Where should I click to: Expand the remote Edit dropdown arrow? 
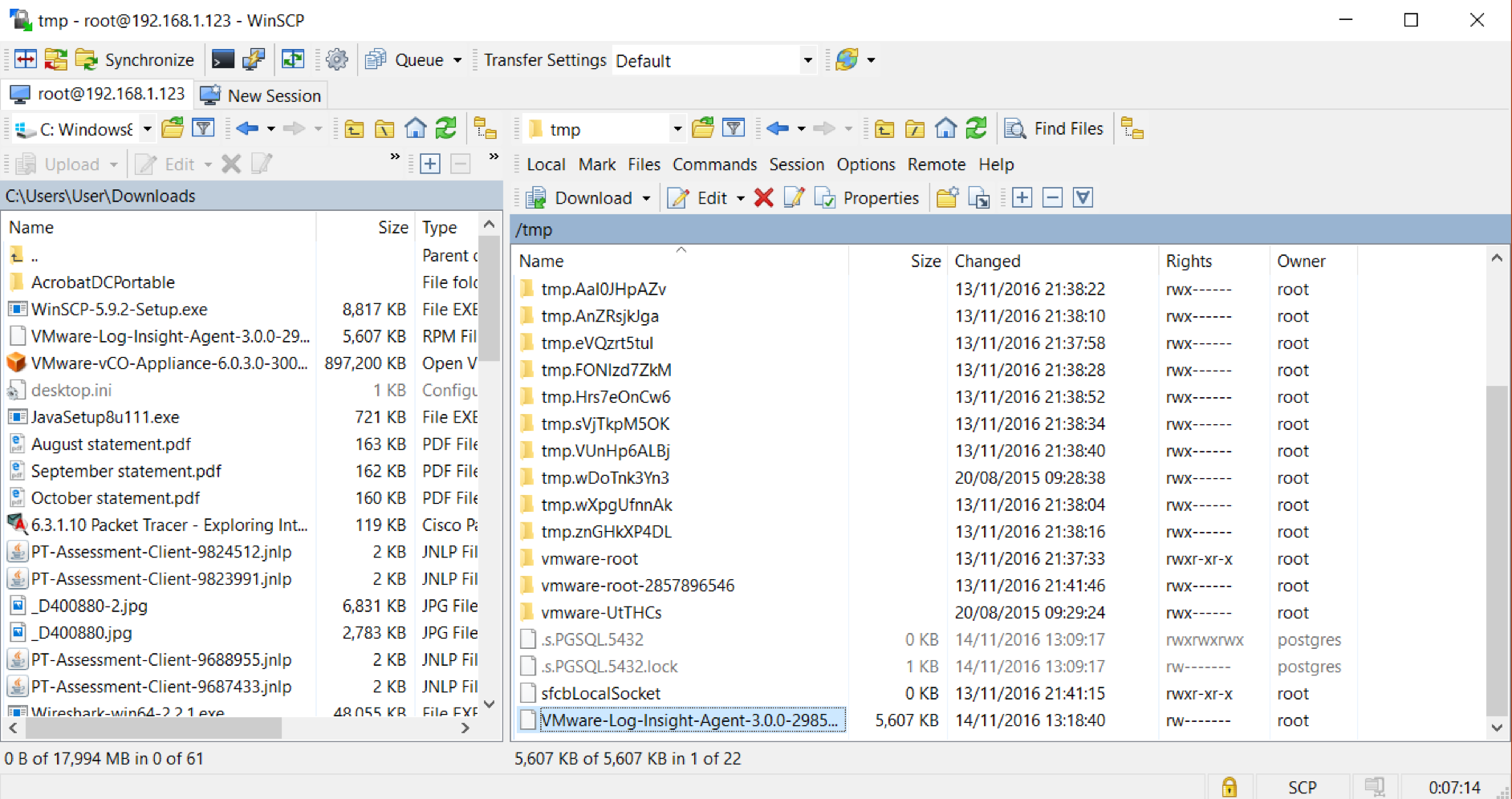click(x=740, y=198)
